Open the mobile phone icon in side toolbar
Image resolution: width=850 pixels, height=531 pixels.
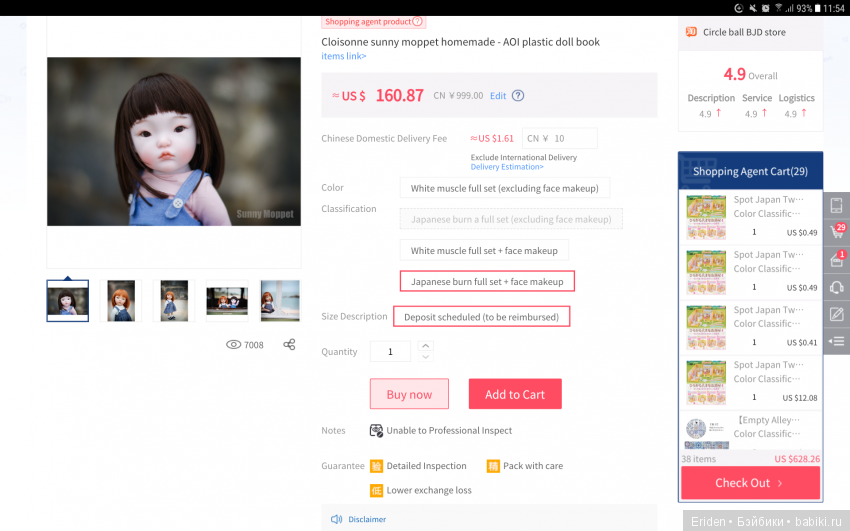[x=836, y=205]
